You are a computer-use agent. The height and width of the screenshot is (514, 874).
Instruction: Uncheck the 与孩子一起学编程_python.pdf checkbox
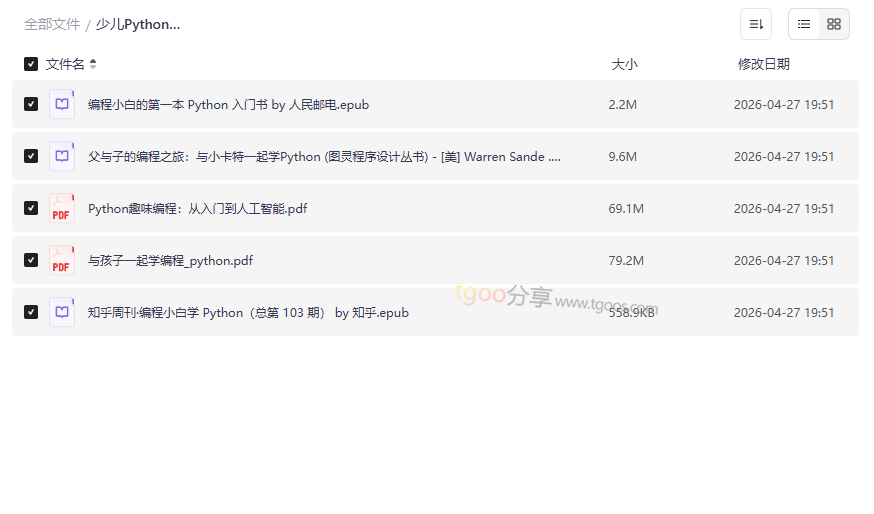[31, 260]
